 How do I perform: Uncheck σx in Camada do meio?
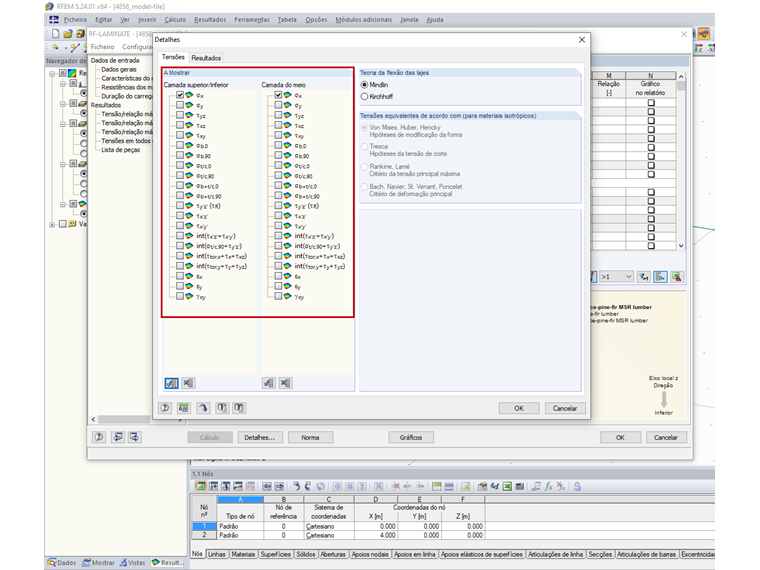pyautogui.click(x=278, y=95)
